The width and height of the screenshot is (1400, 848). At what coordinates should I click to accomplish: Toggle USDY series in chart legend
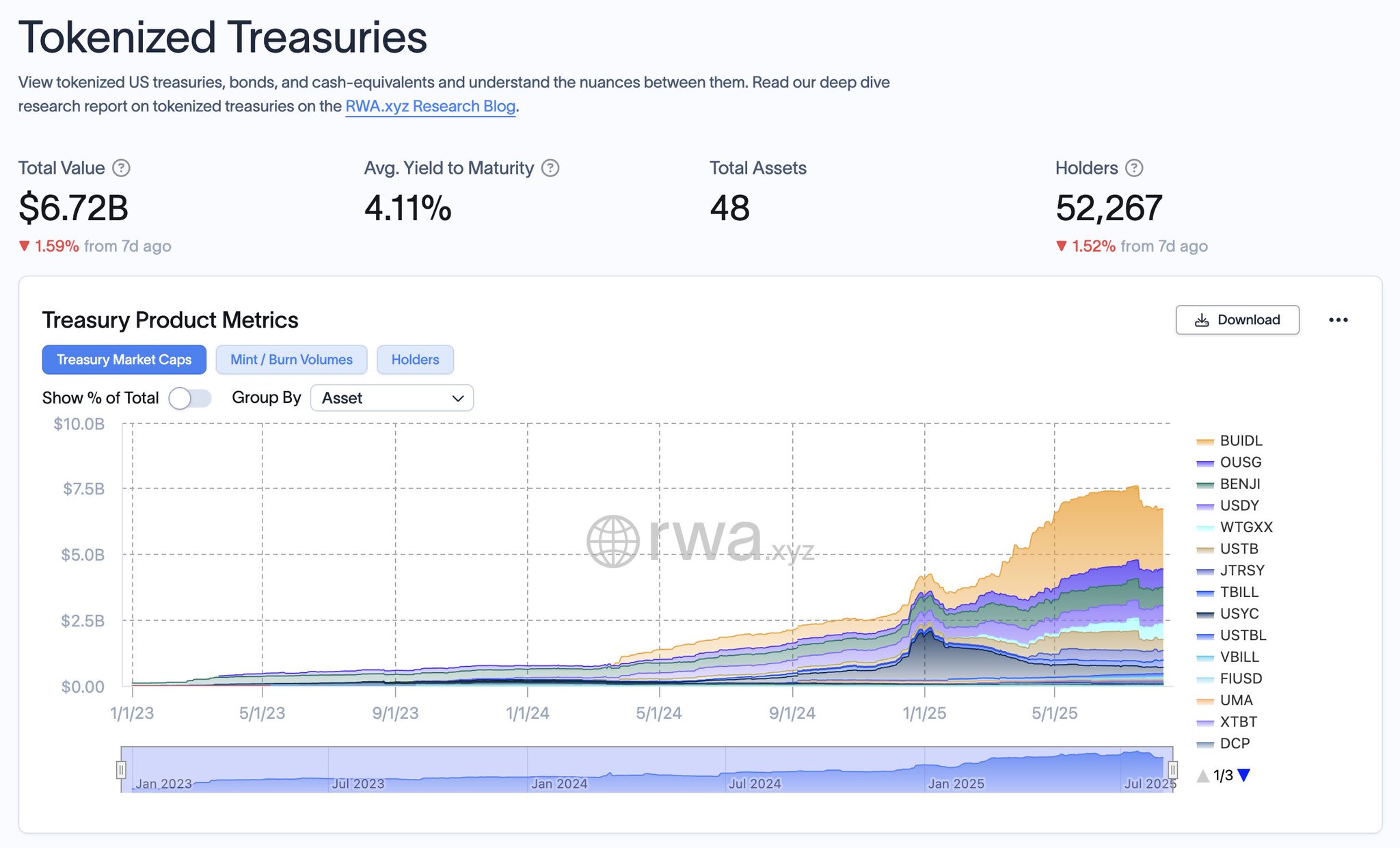(x=1228, y=505)
